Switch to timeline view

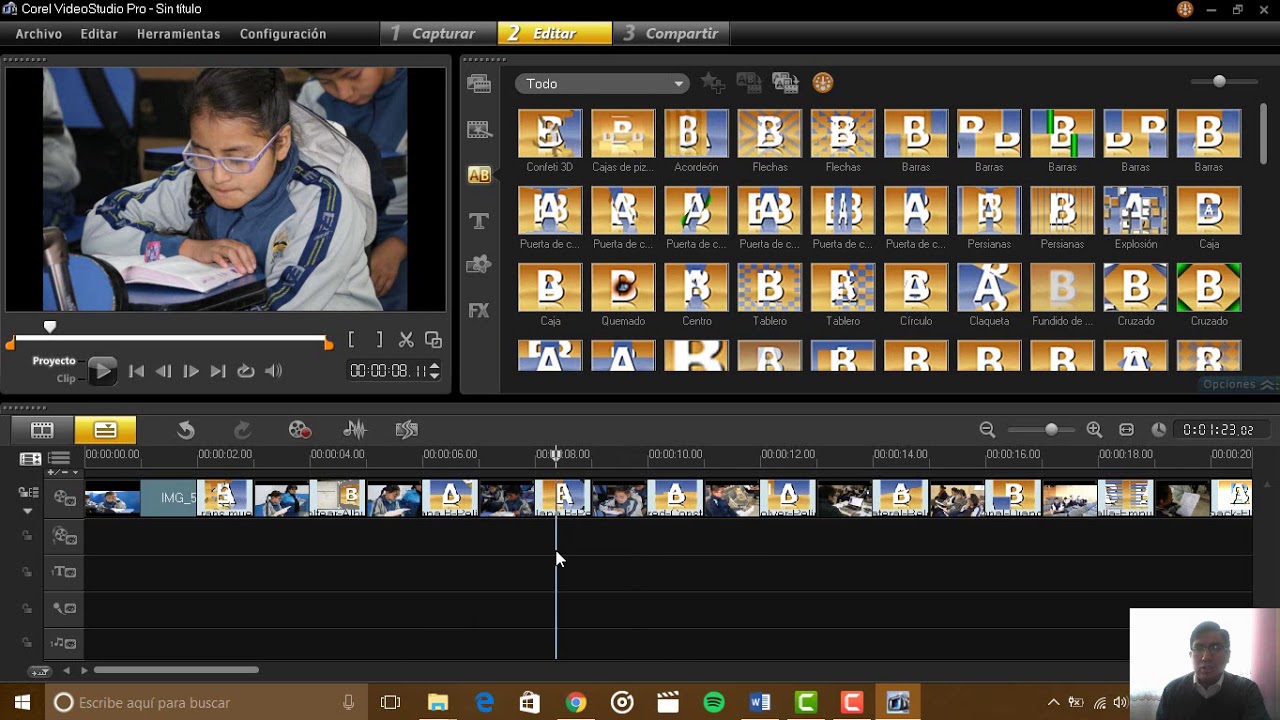[105, 430]
